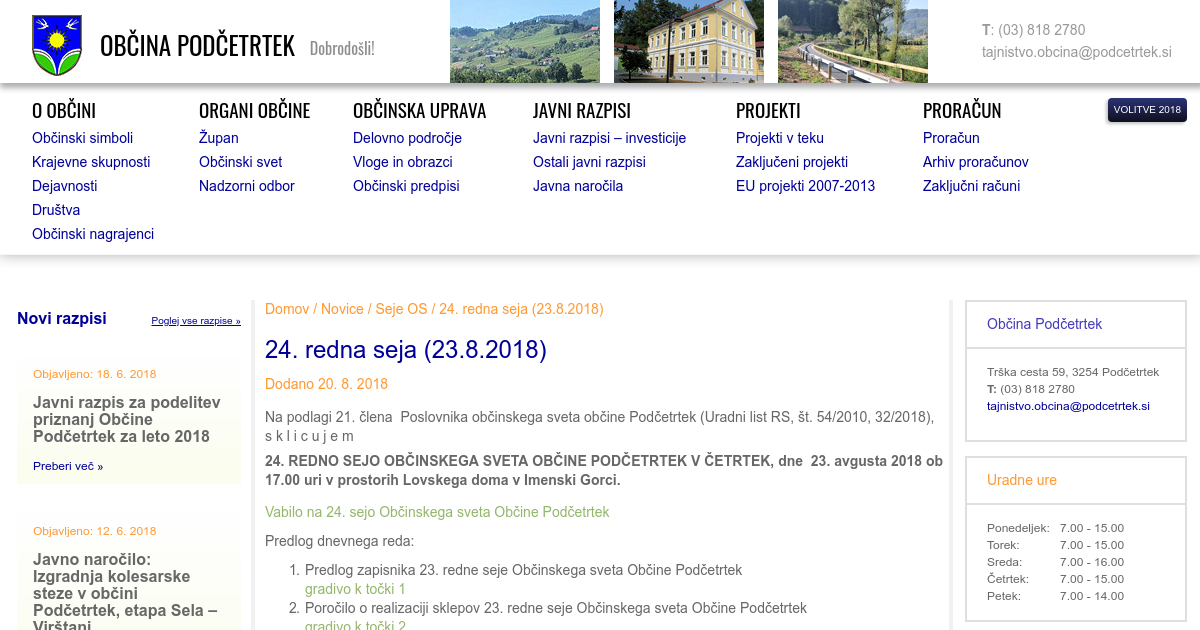The width and height of the screenshot is (1200, 630).
Task: Click Preberi več under Javni razpis
Action: click(x=67, y=466)
